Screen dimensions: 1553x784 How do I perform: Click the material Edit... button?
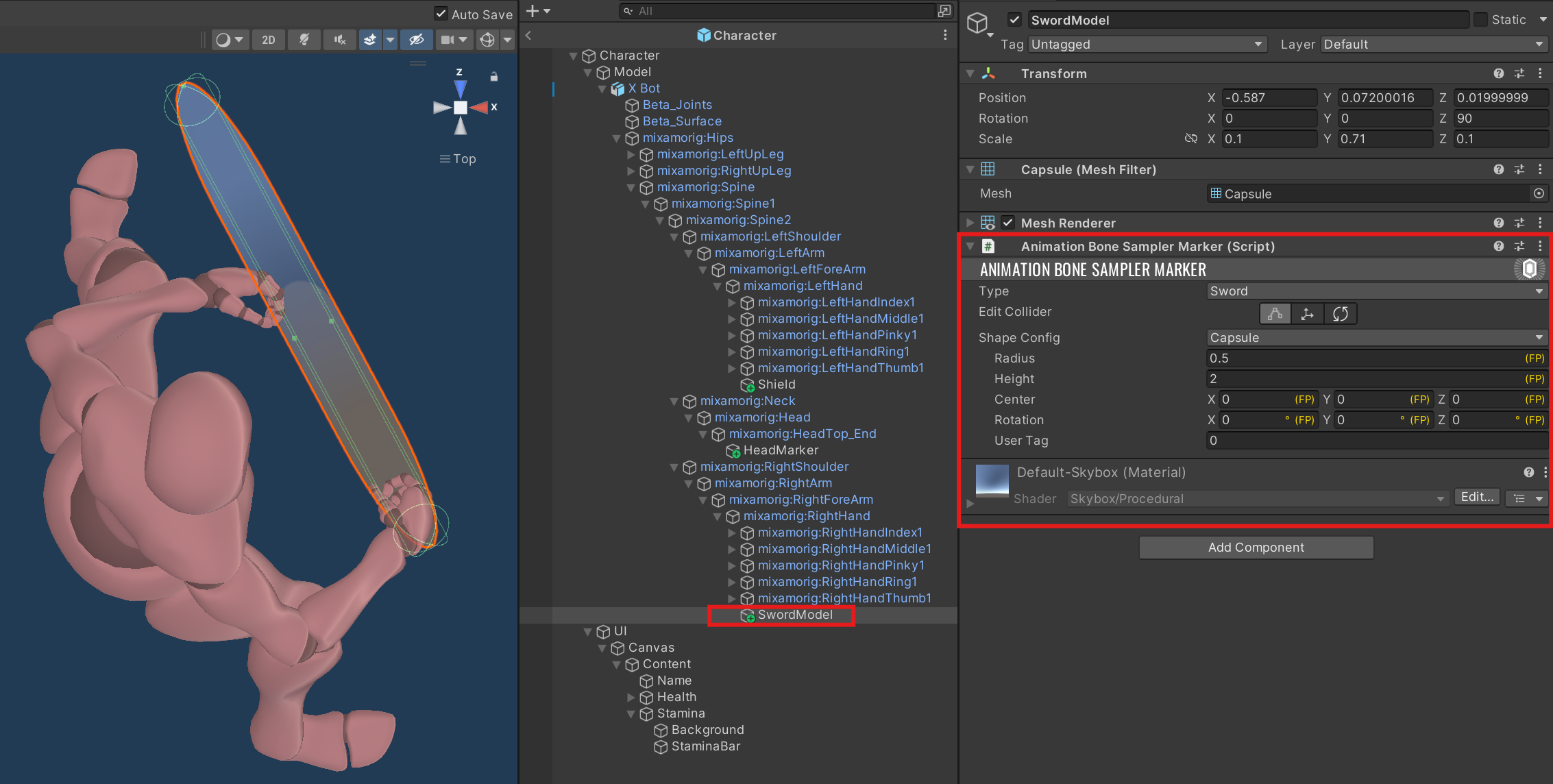pos(1477,498)
